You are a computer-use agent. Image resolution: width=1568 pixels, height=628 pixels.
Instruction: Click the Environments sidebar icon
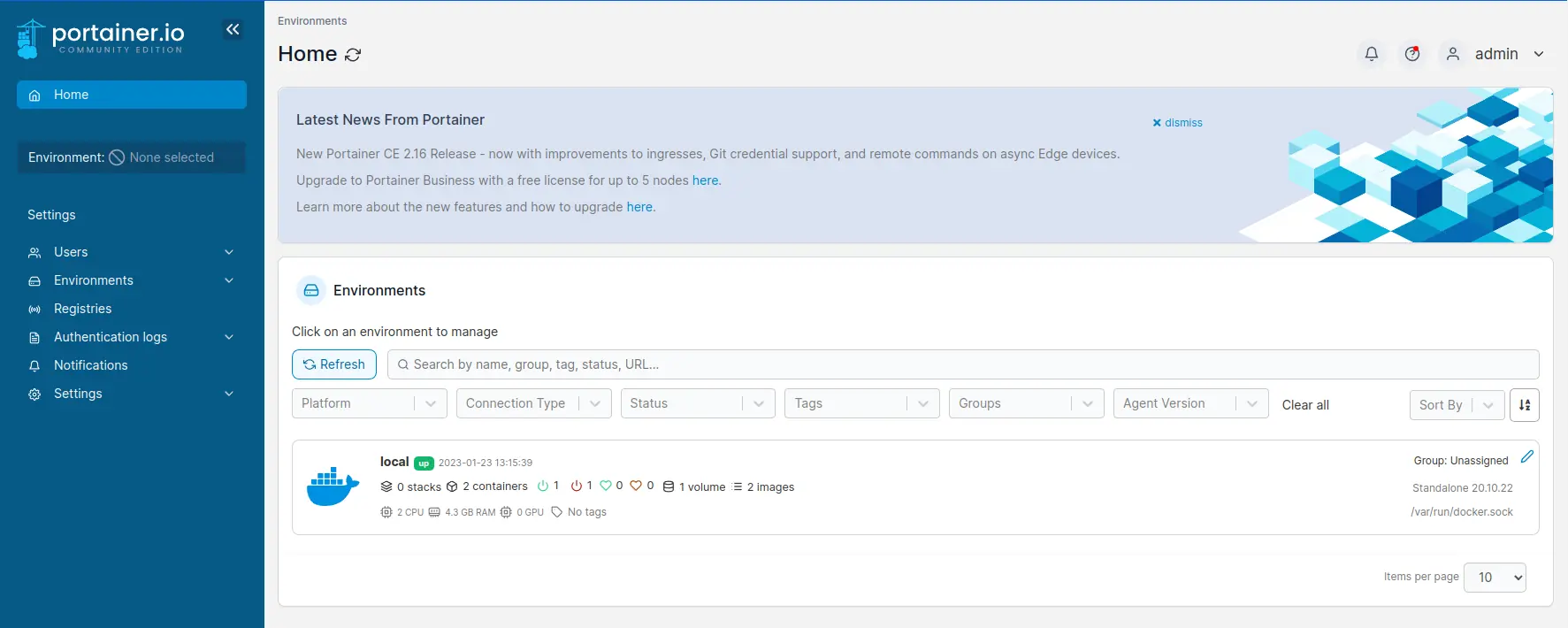pyautogui.click(x=34, y=281)
